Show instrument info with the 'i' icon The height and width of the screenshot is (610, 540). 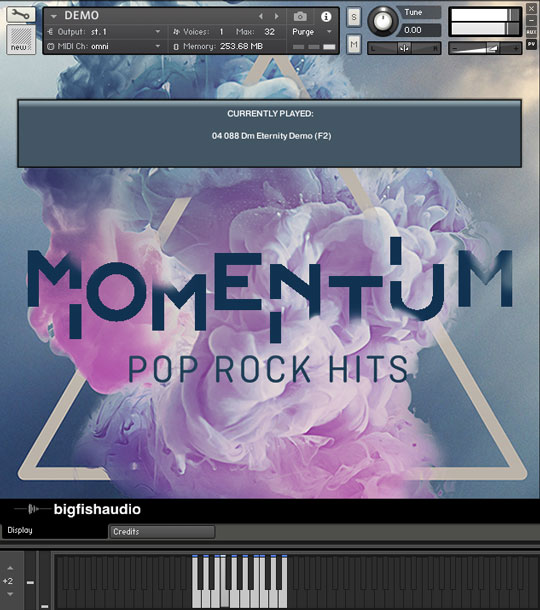(326, 16)
